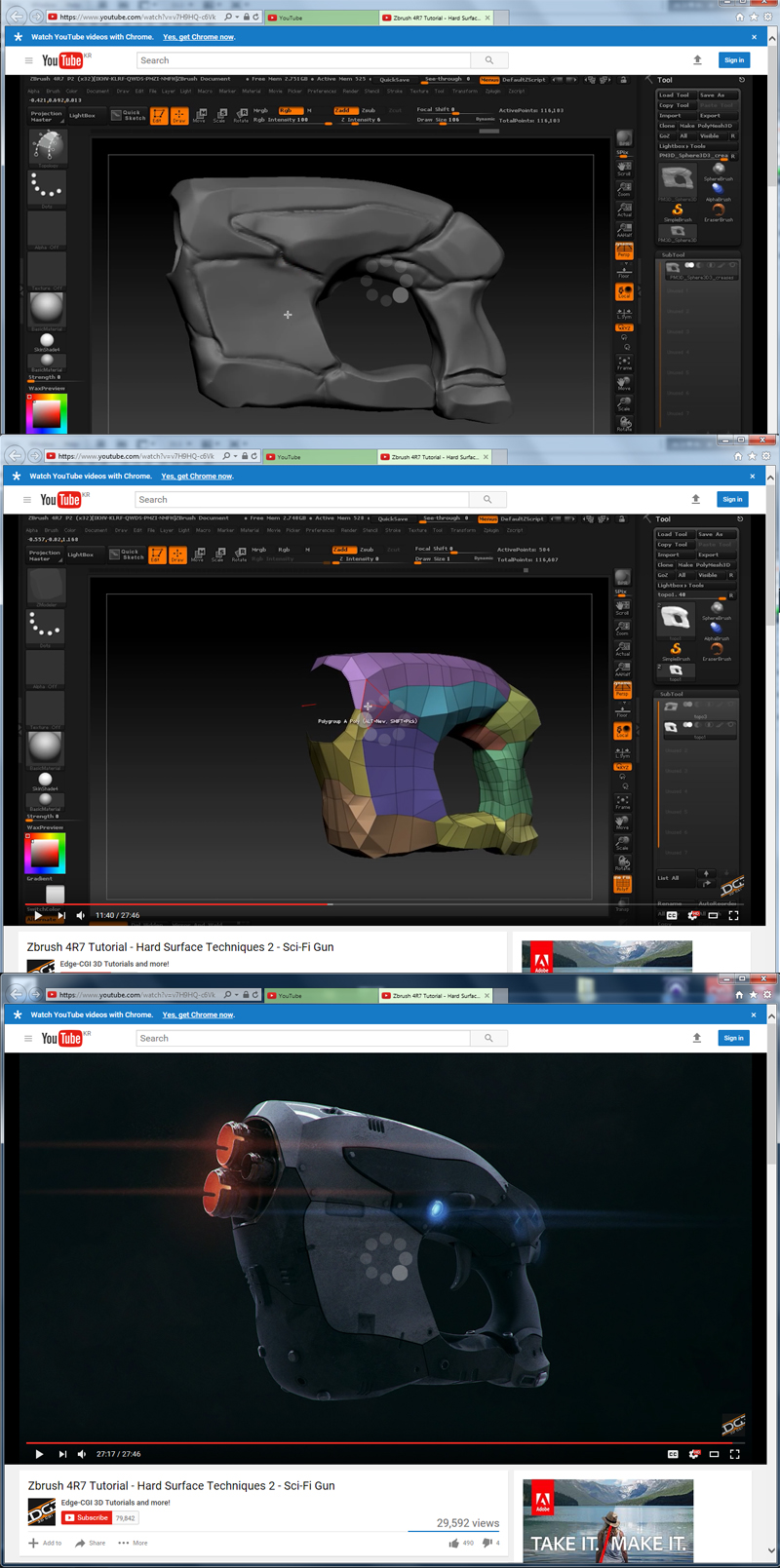
Task: Go back in the bottom browser window
Action: (x=16, y=994)
